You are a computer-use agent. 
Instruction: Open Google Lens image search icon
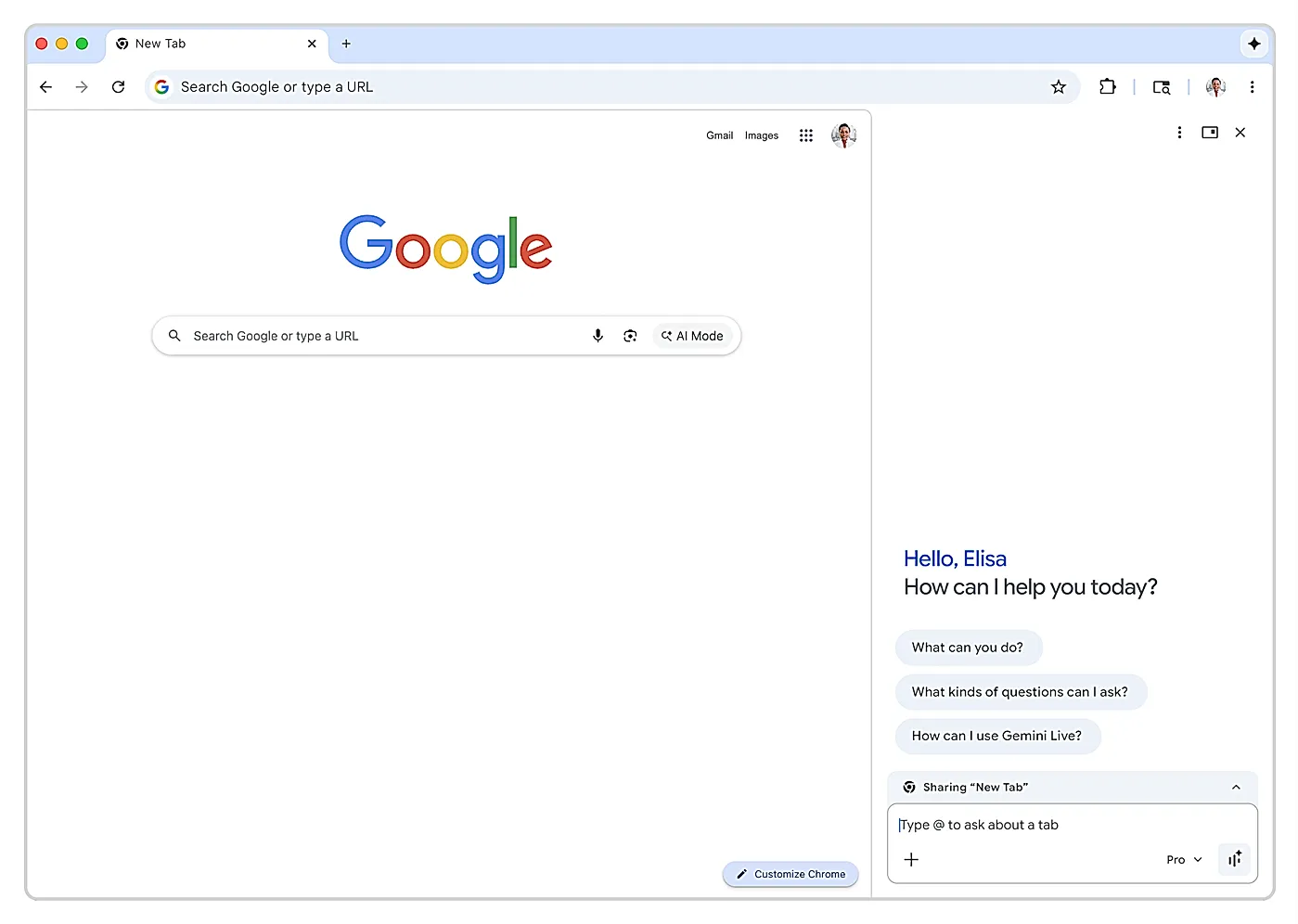click(630, 335)
